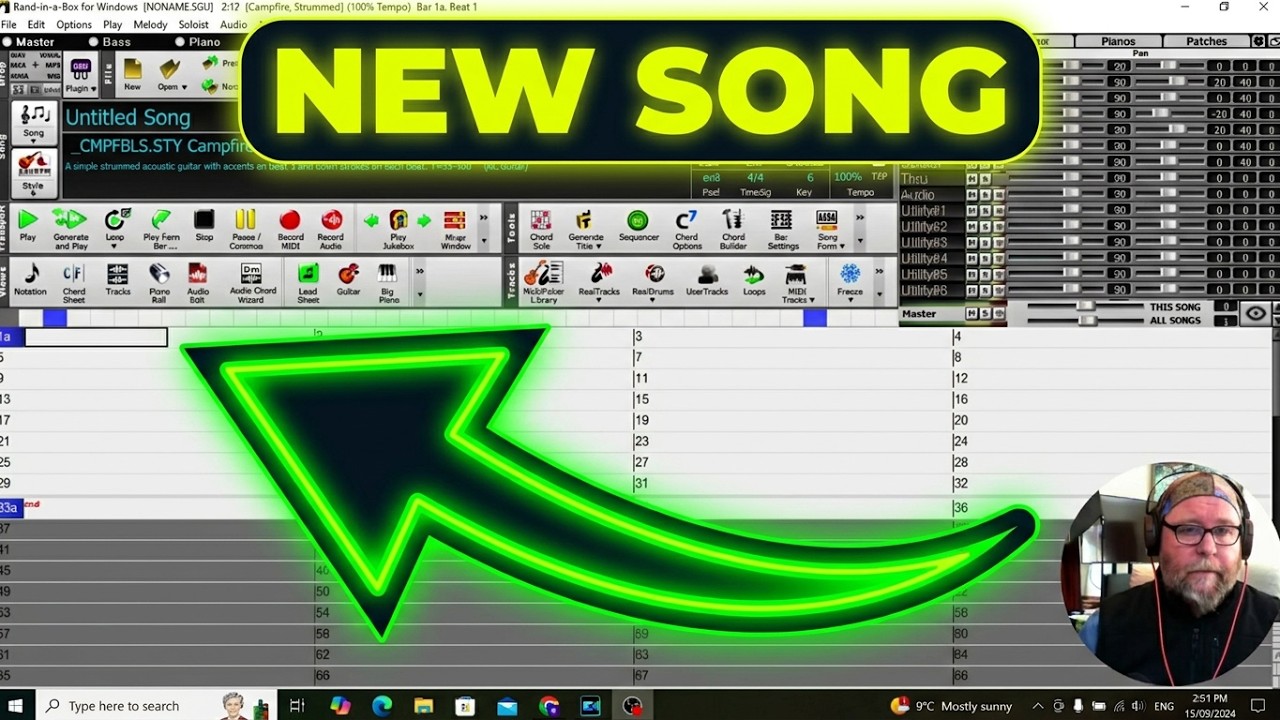Select the Piano radio button

click(x=180, y=42)
